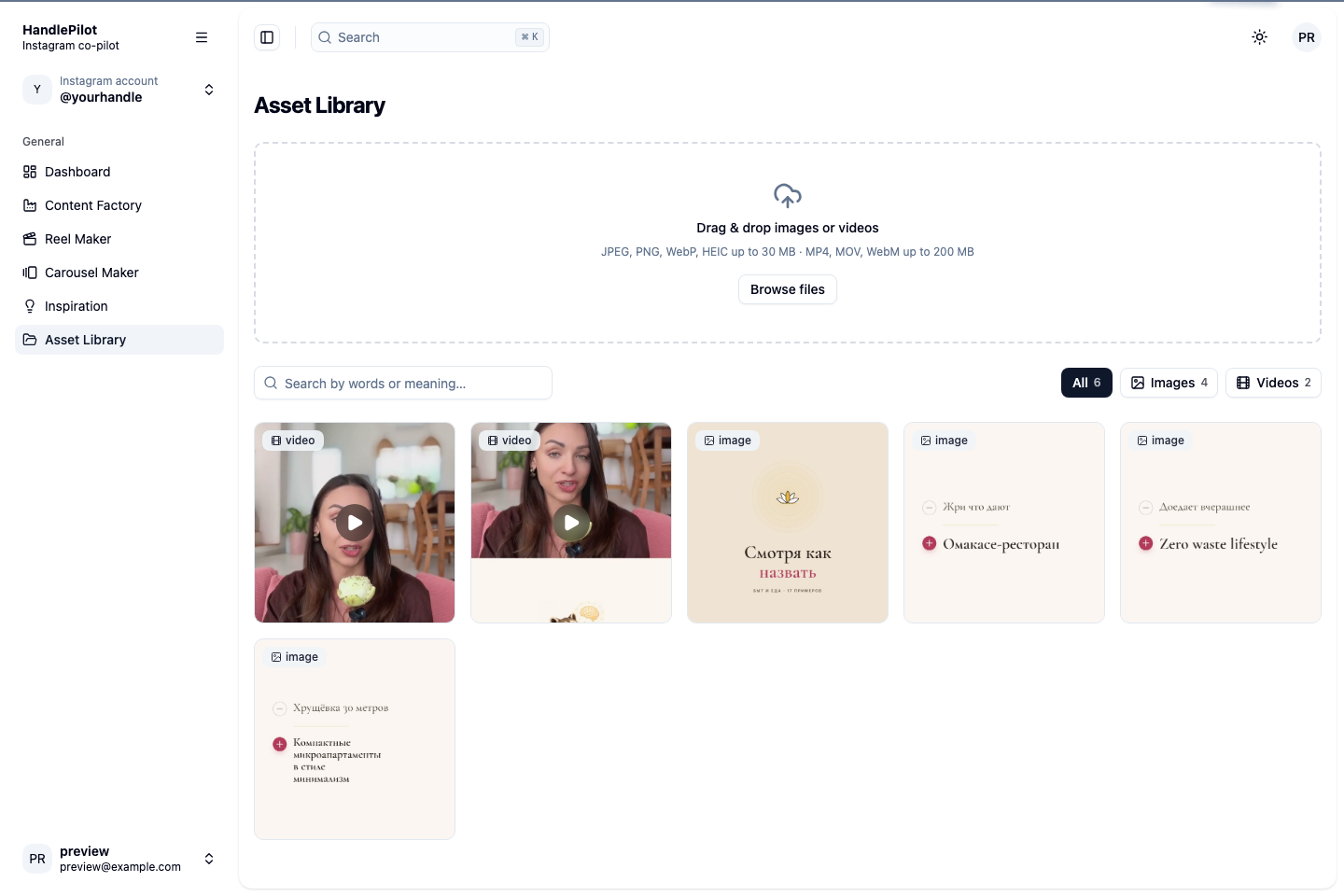
Task: Click image badge on 'Хрущёвка' card
Action: coord(294,657)
